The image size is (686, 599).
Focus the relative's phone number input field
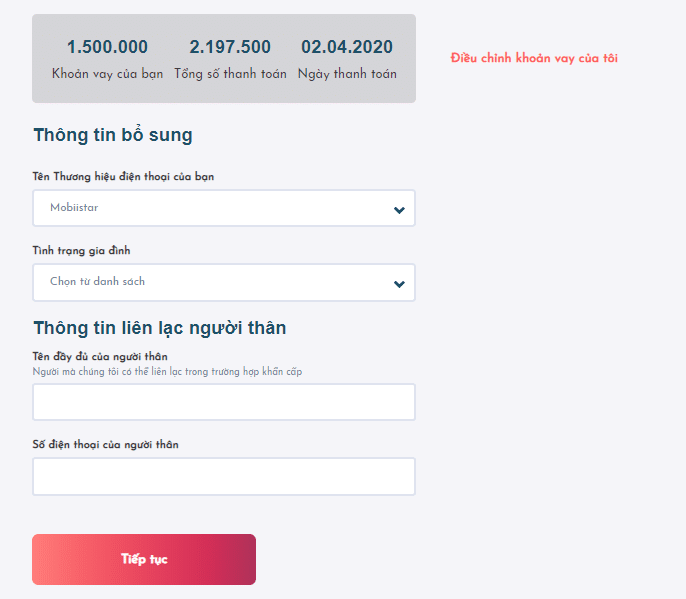point(223,476)
